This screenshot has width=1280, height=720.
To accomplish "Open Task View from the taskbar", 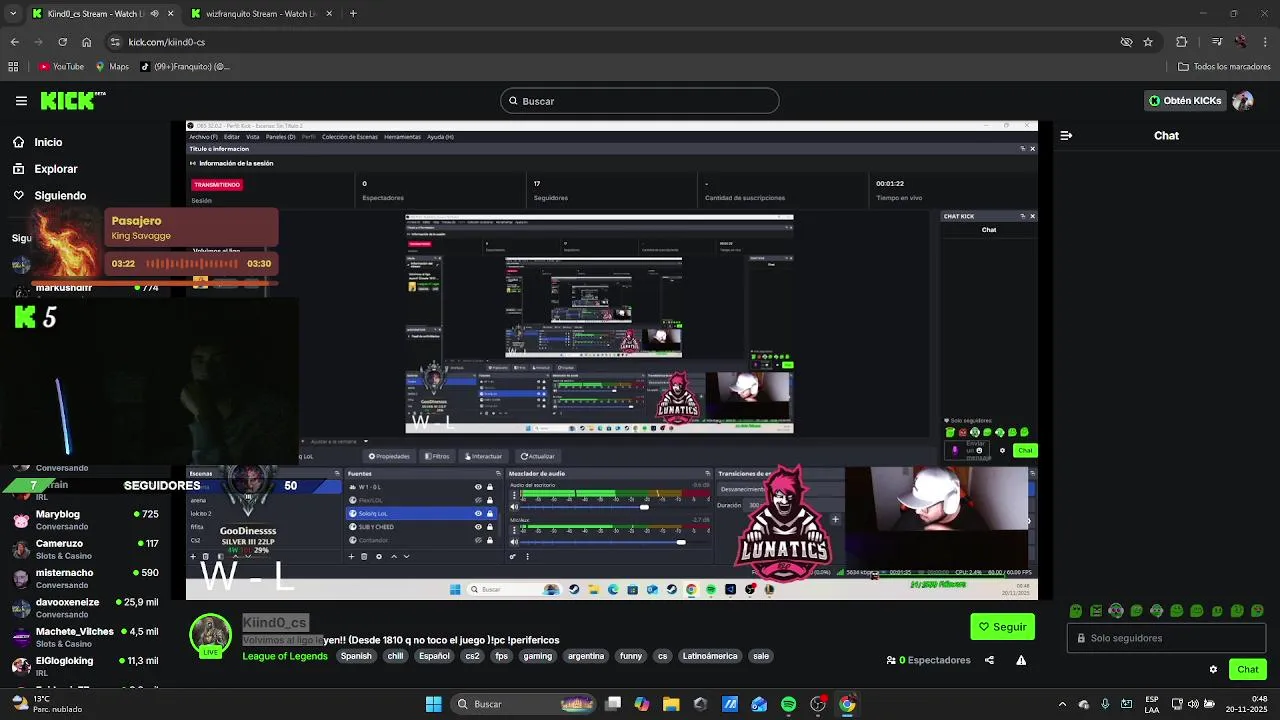I will click(613, 704).
